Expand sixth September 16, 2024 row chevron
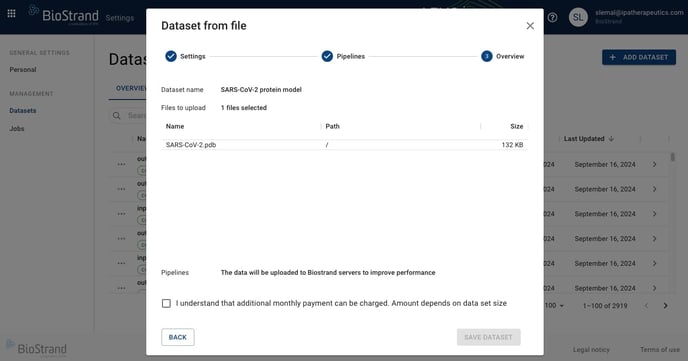The height and width of the screenshot is (361, 688). [x=655, y=288]
